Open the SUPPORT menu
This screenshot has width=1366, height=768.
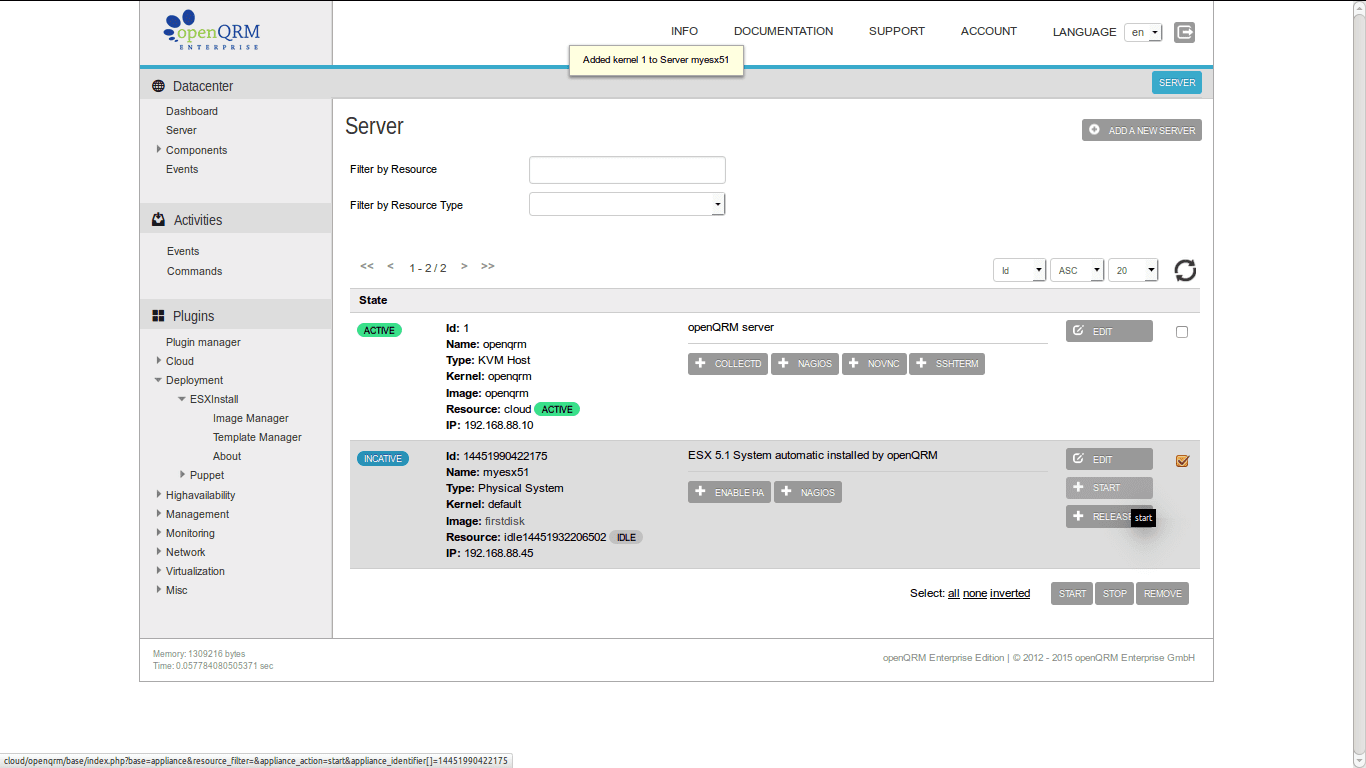coord(897,31)
